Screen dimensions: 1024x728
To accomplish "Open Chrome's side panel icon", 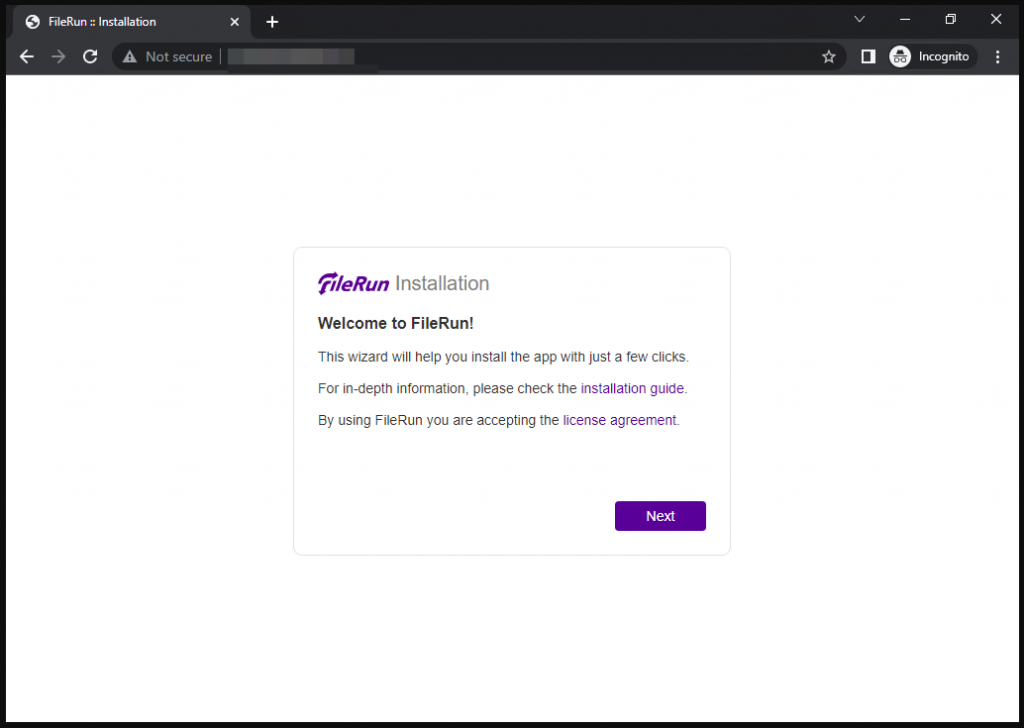I will point(867,56).
